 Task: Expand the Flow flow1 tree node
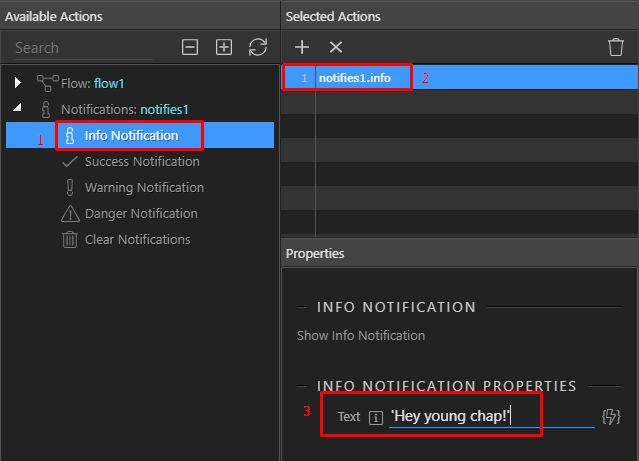18,83
